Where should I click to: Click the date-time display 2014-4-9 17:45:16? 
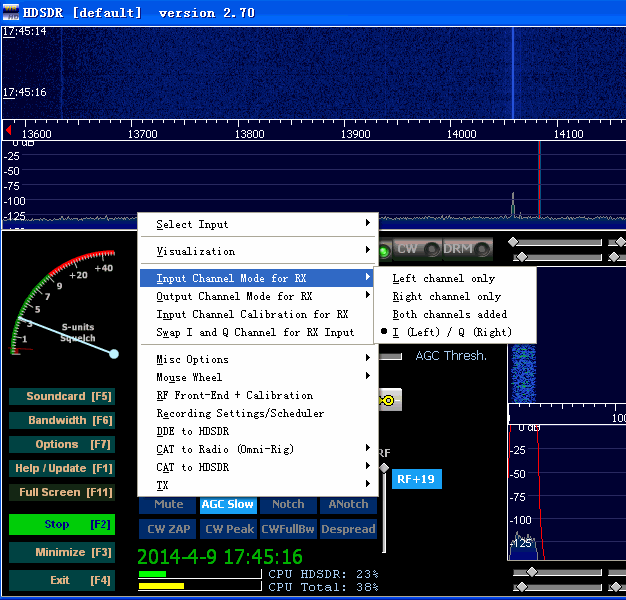(220, 556)
